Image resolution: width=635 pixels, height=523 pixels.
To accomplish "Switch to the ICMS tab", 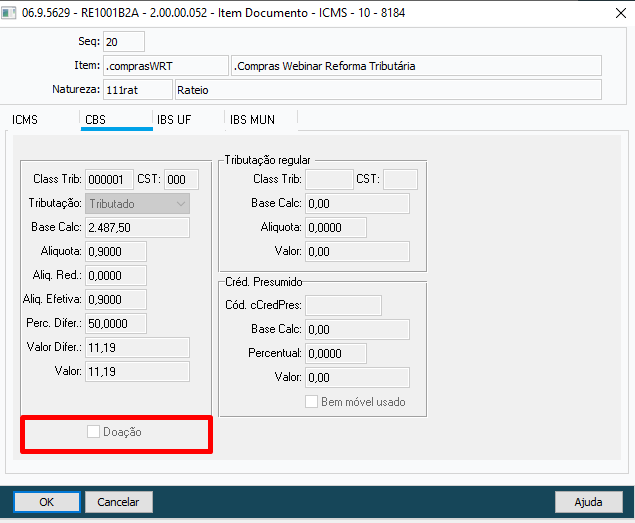I will [25, 120].
